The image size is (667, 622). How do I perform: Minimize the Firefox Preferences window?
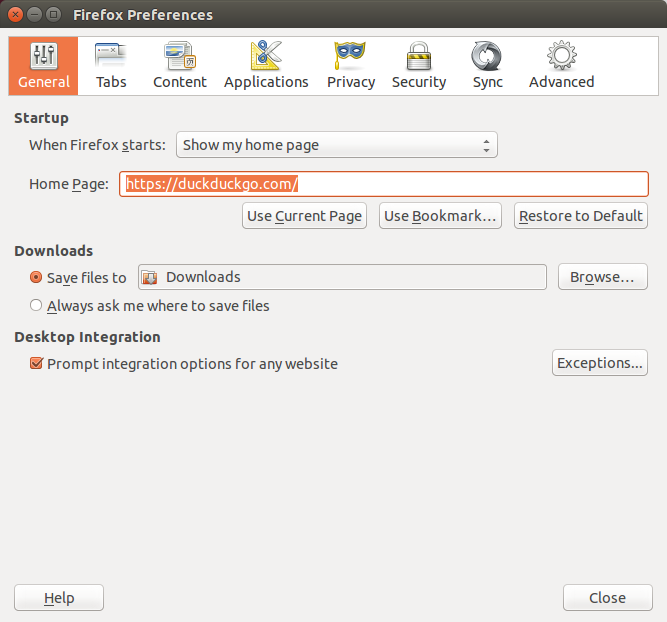34,14
